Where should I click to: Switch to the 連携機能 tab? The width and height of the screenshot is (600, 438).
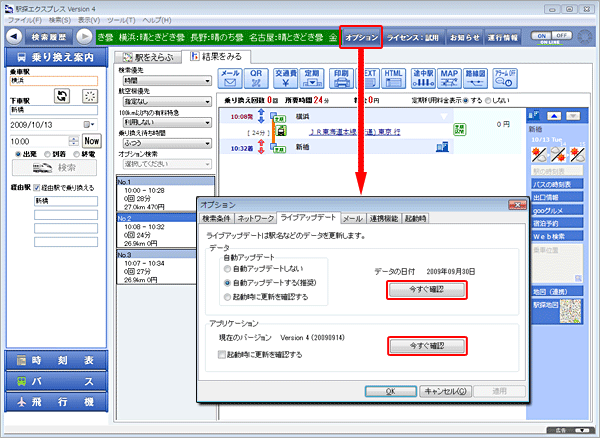click(x=384, y=218)
